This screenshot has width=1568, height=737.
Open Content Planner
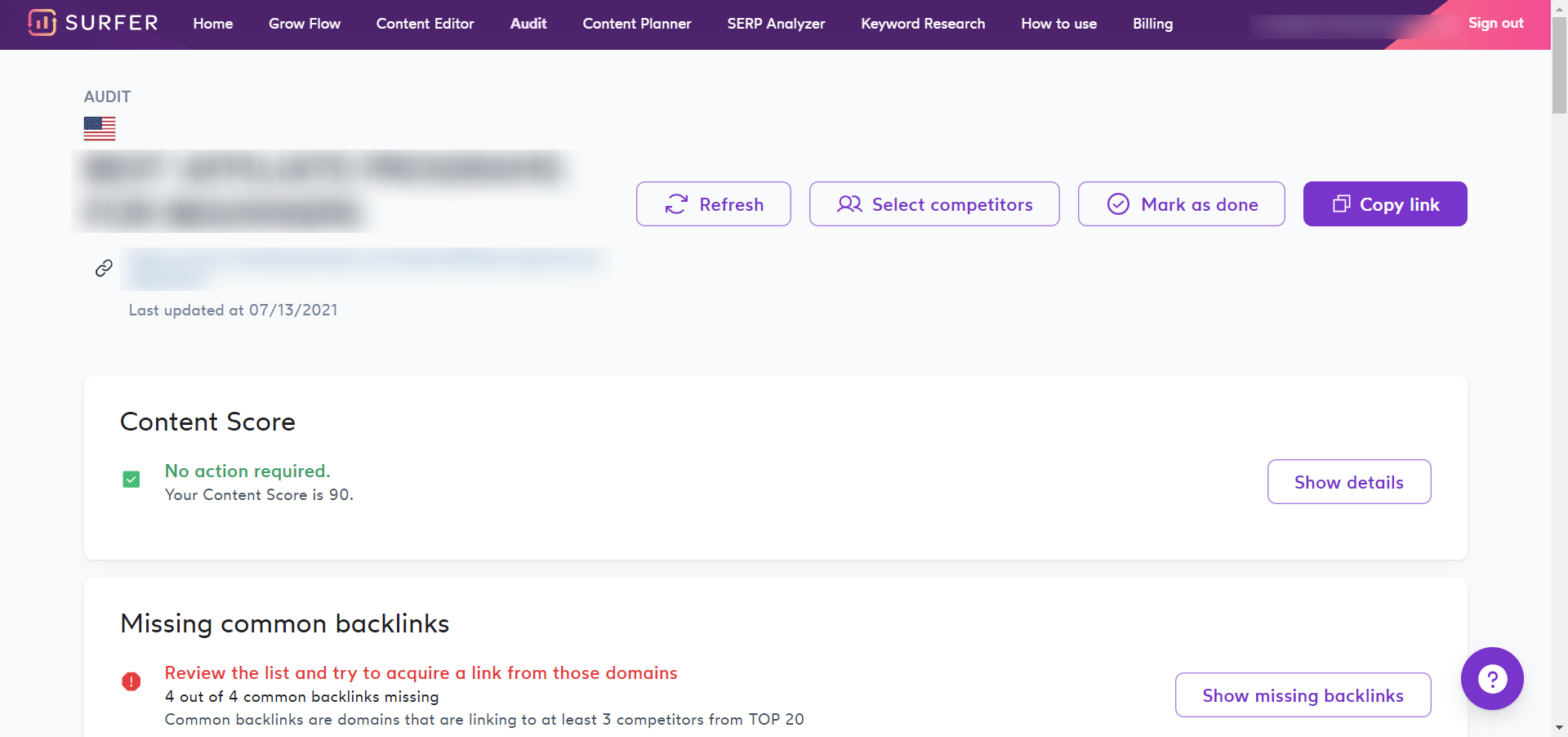click(637, 24)
